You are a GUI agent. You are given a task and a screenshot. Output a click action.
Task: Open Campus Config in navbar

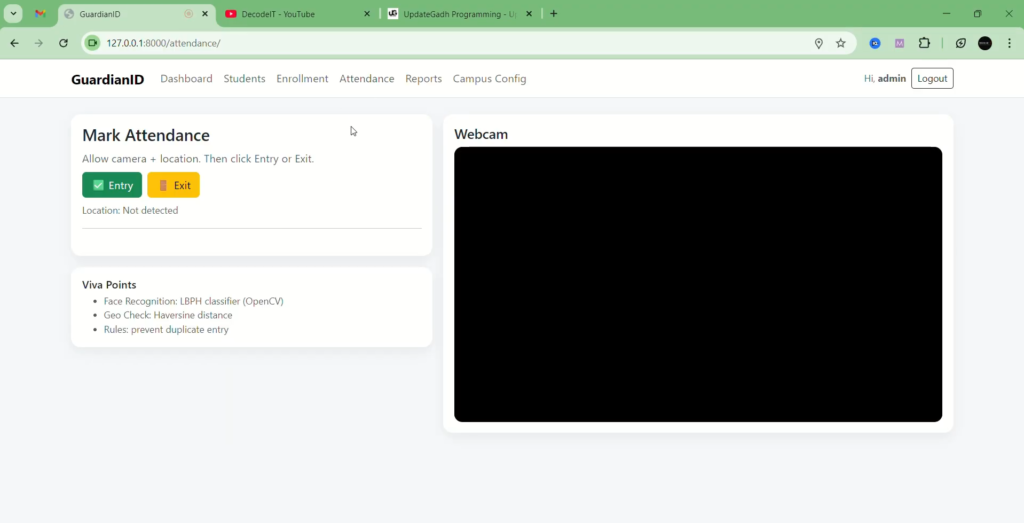pos(489,78)
